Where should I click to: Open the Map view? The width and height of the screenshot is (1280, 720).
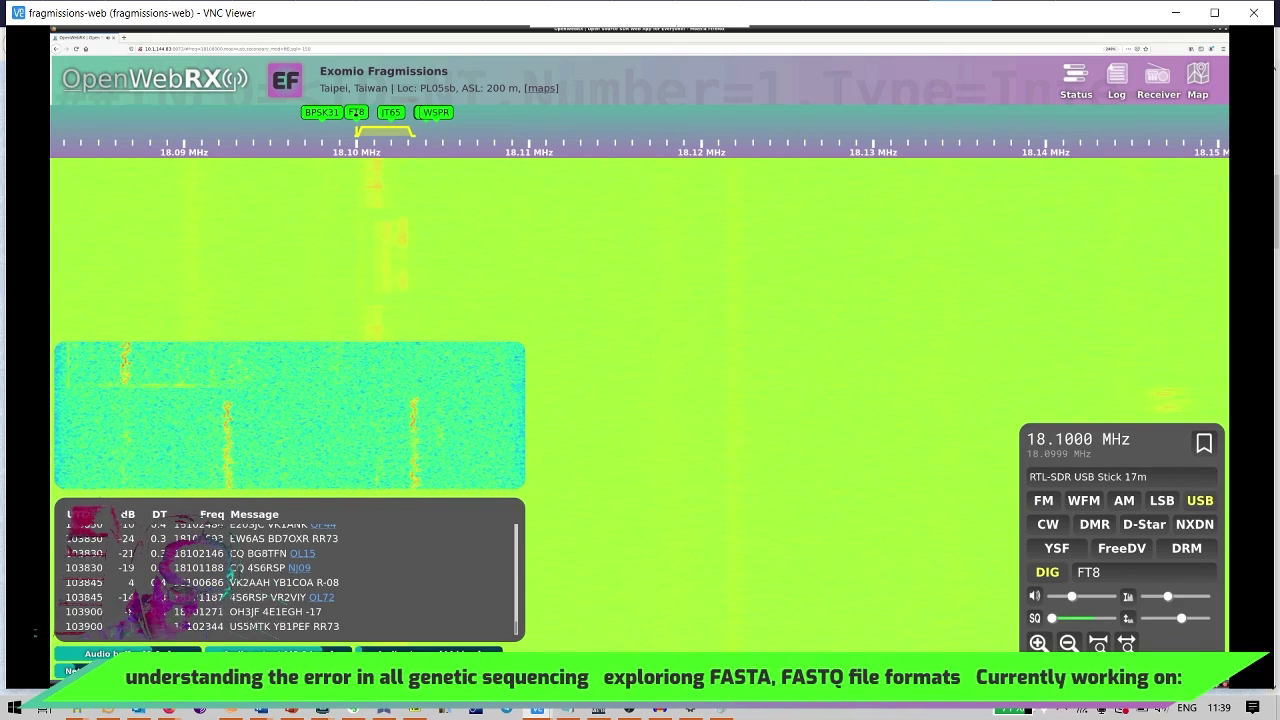coord(1198,82)
